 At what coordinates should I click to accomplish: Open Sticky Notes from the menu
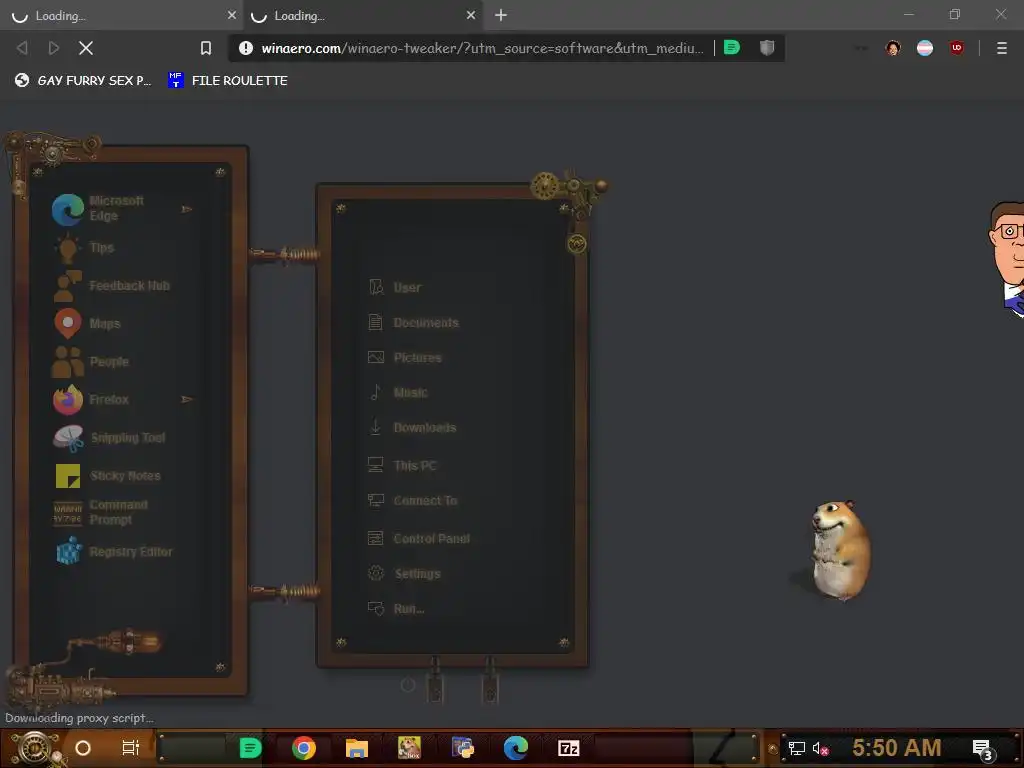click(x=108, y=476)
